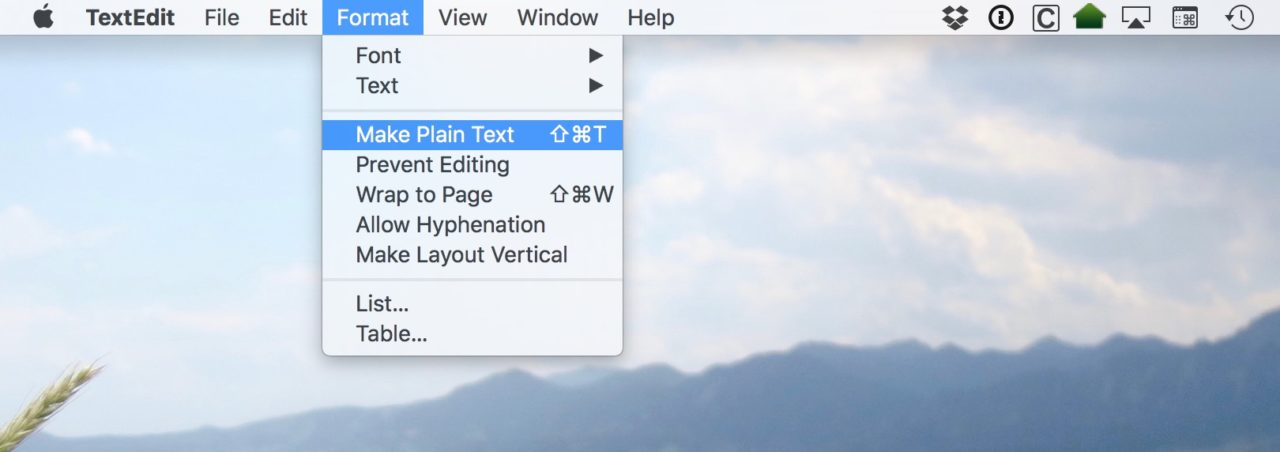Open the View menu
Image resolution: width=1280 pixels, height=452 pixels.
[463, 17]
